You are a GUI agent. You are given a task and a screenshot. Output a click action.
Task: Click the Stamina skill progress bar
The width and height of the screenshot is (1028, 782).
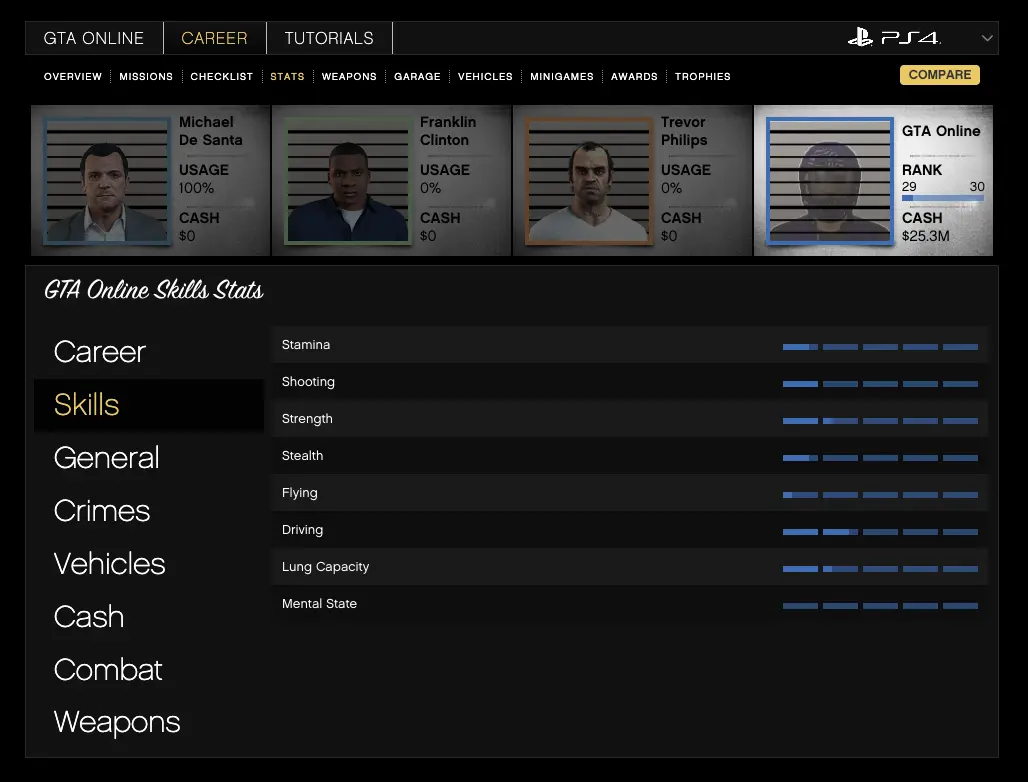tap(880, 346)
